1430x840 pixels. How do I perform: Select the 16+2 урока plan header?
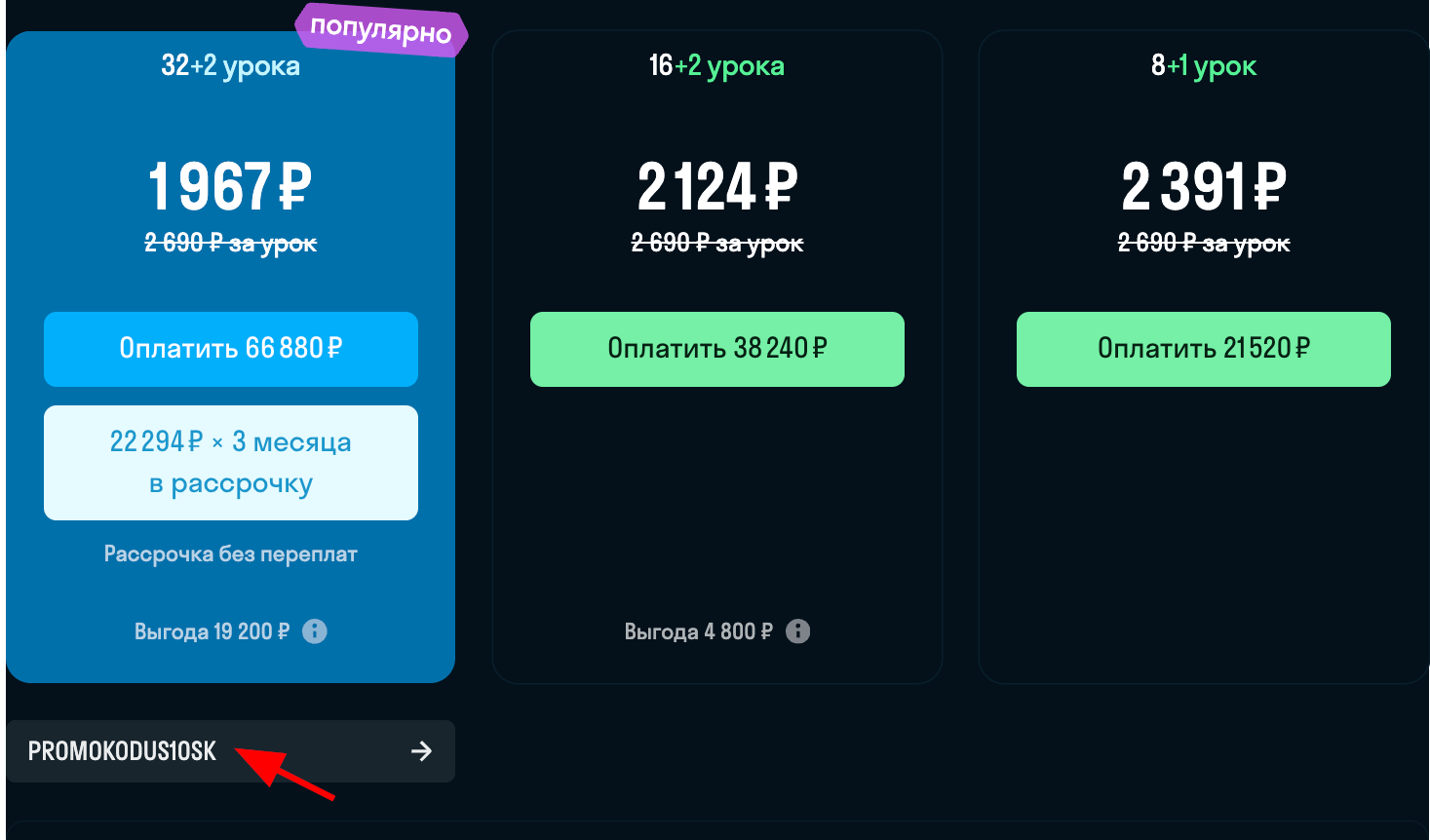[x=716, y=66]
